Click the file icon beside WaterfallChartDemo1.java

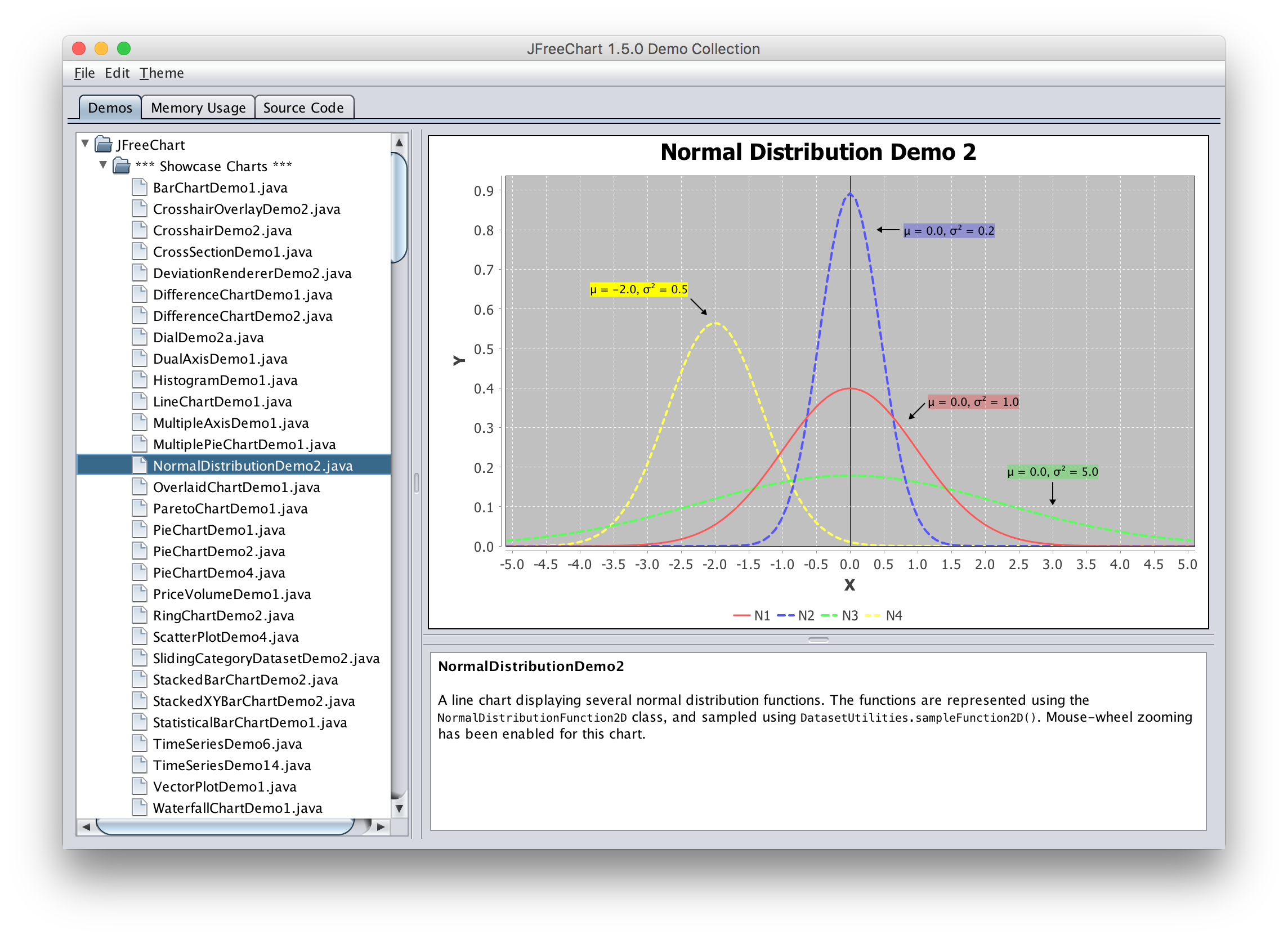pos(139,808)
